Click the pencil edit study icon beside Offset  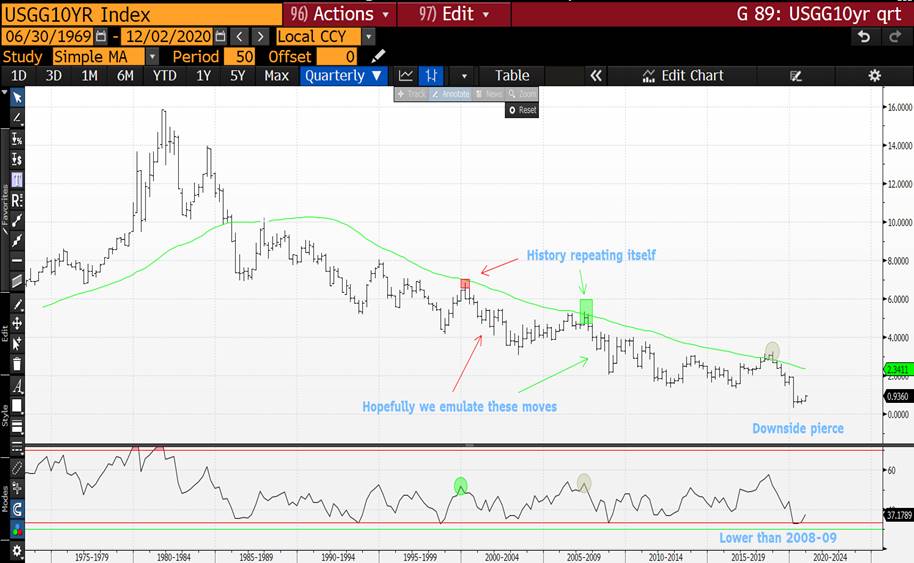378,56
